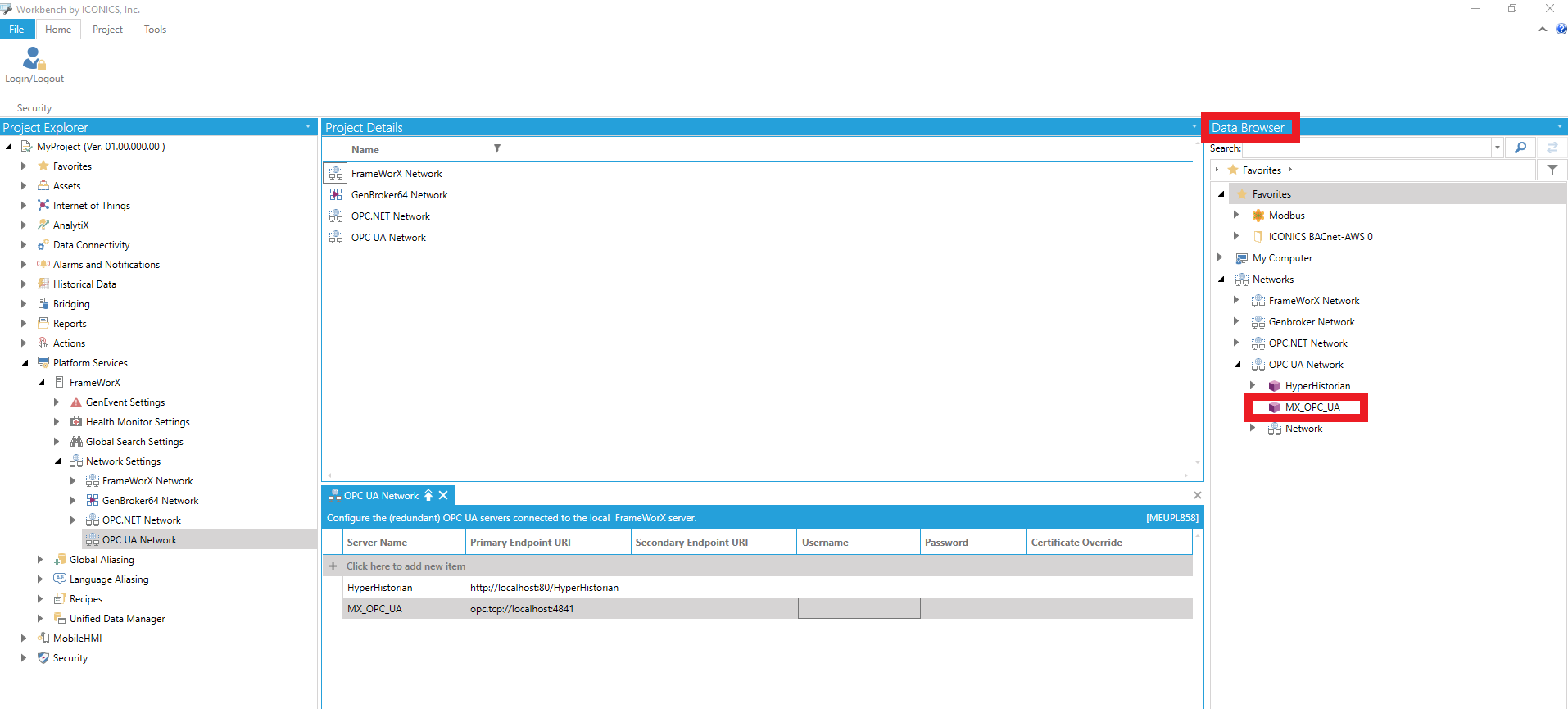Click the MobileHMI icon

point(43,639)
